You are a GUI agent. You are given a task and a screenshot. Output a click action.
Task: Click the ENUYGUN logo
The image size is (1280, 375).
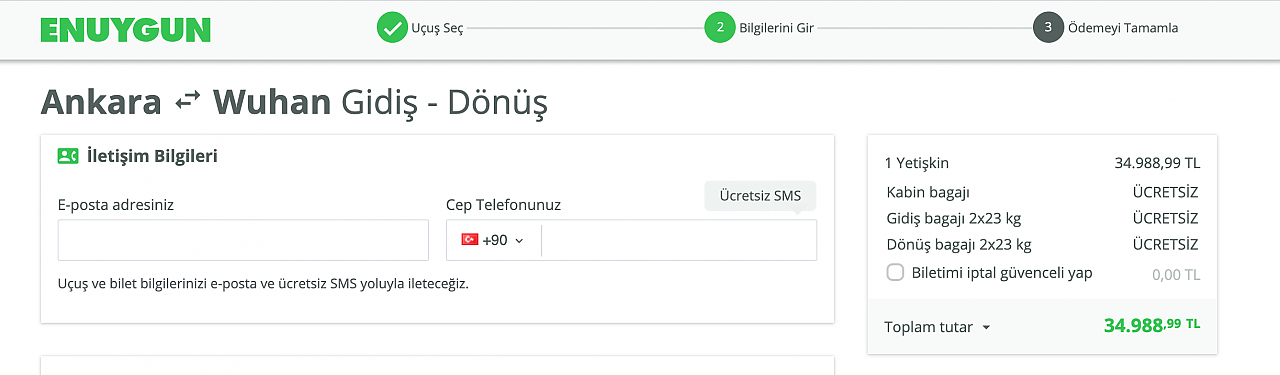[126, 29]
